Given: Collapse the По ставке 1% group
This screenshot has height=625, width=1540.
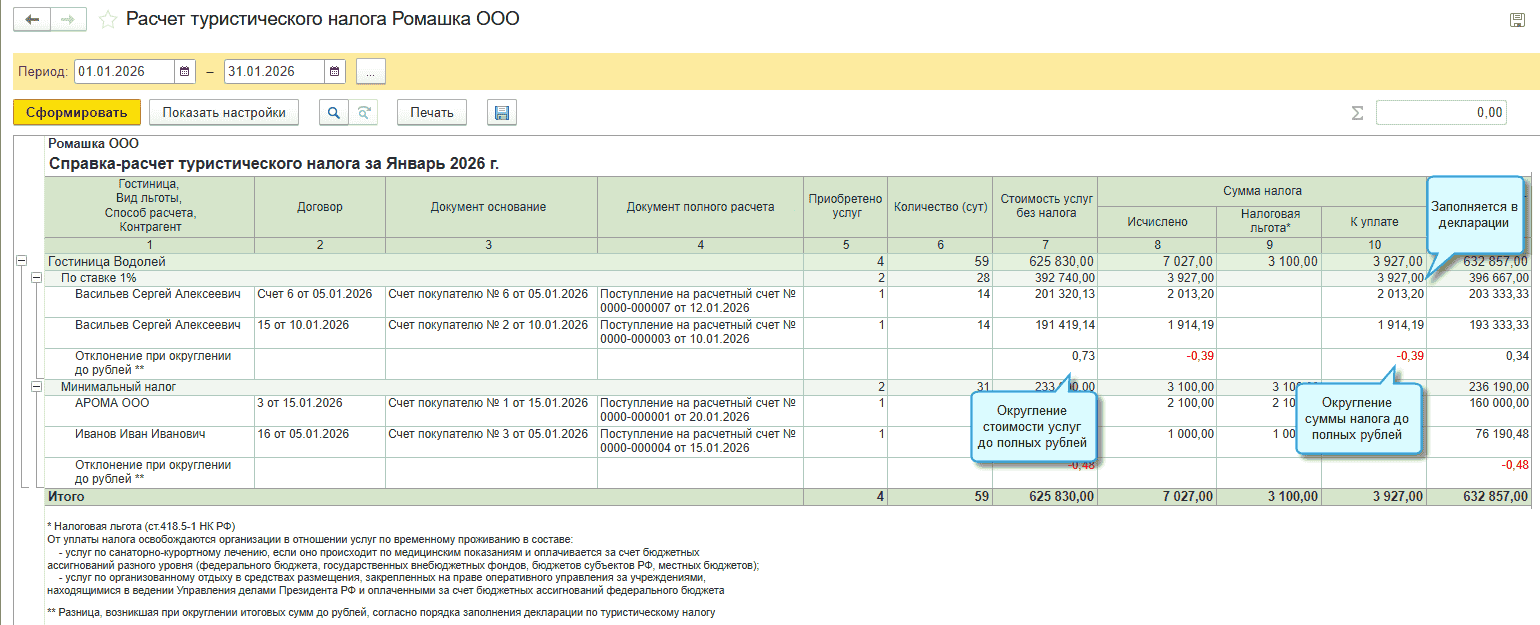Looking at the screenshot, I should 35,277.
